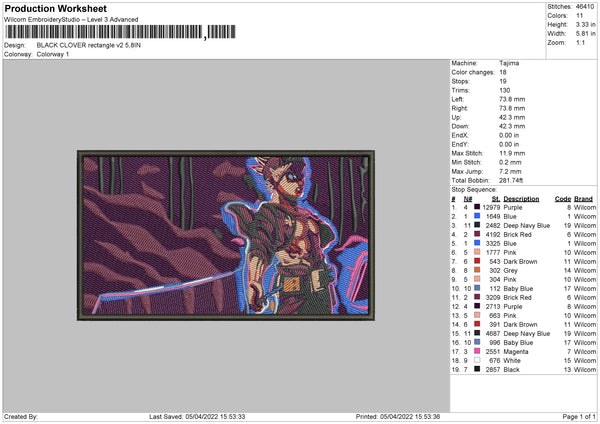The width and height of the screenshot is (600, 424).
Task: Click the 'Code' column header
Action: [563, 199]
